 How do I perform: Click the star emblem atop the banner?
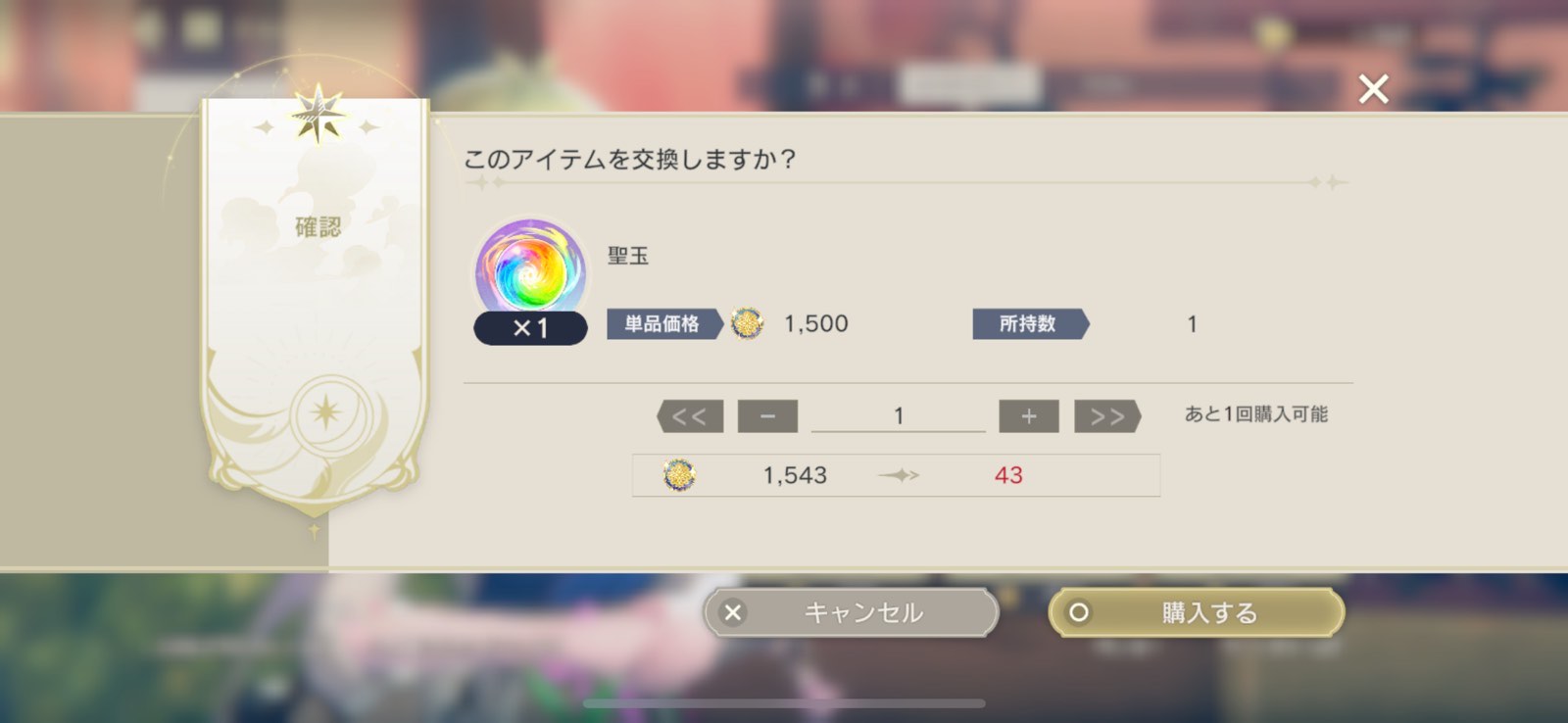(318, 114)
